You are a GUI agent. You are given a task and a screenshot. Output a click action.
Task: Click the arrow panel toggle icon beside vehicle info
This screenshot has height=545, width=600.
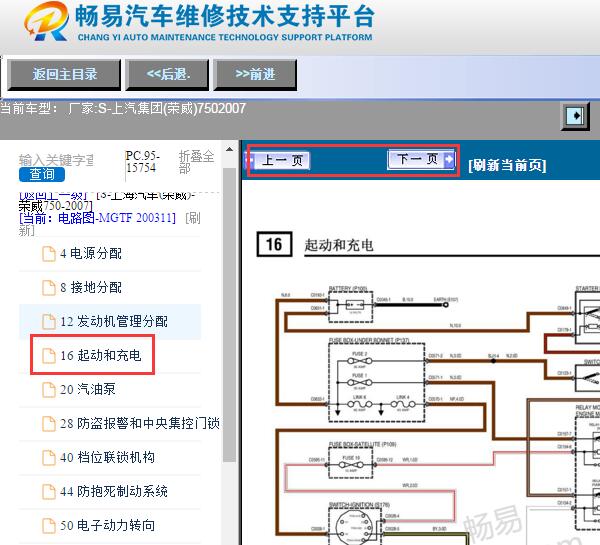pos(575,116)
